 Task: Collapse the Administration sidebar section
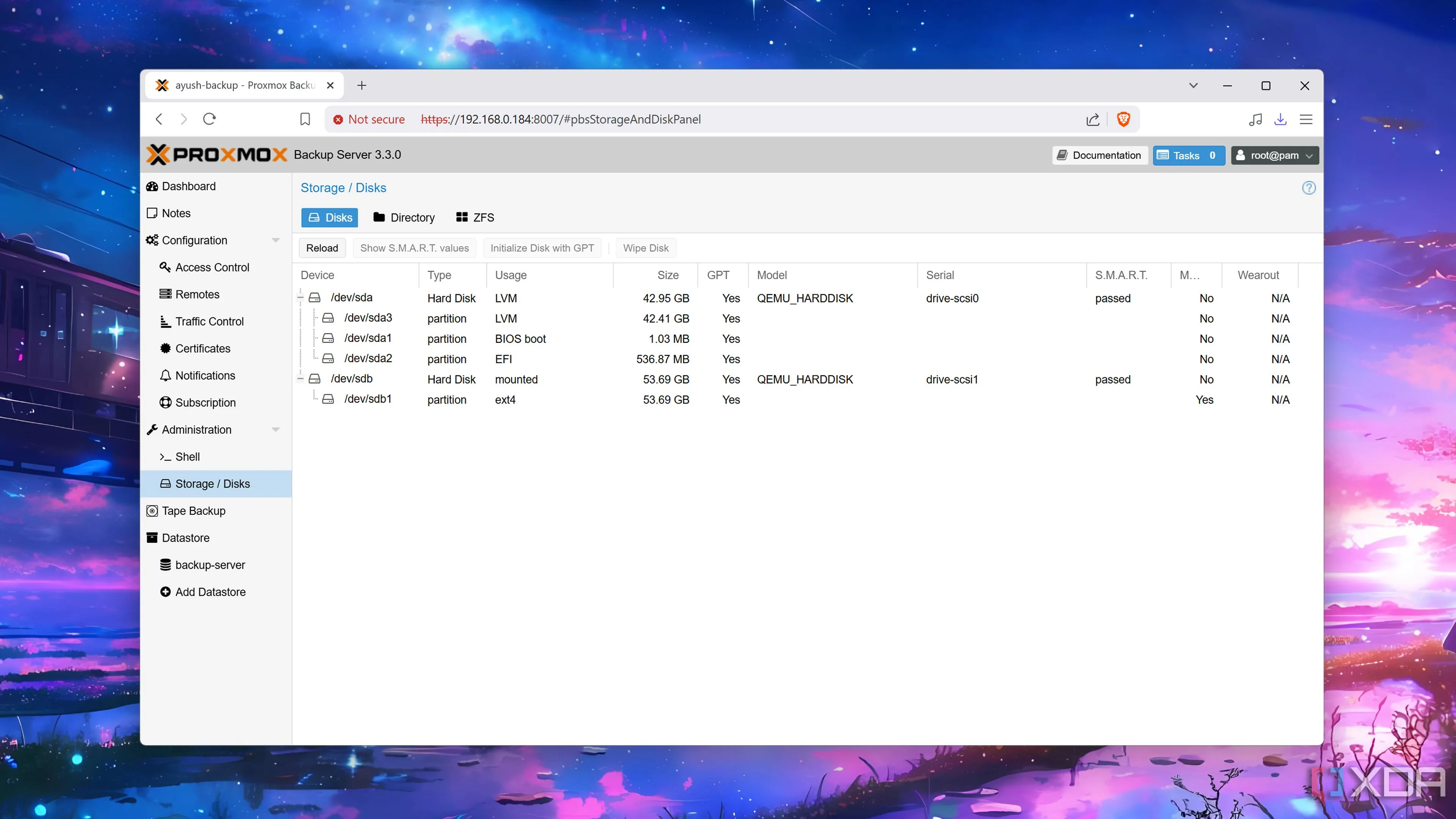pos(275,430)
